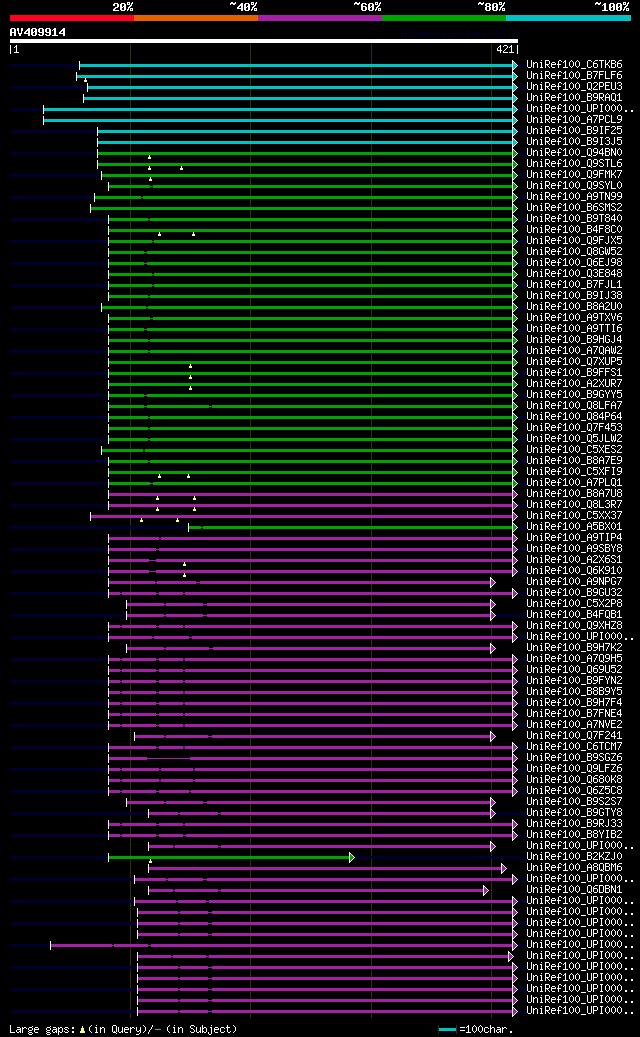Click the hit label UniRef100_Q5JLW2
Screen dimensions: 640x1037
574,438
